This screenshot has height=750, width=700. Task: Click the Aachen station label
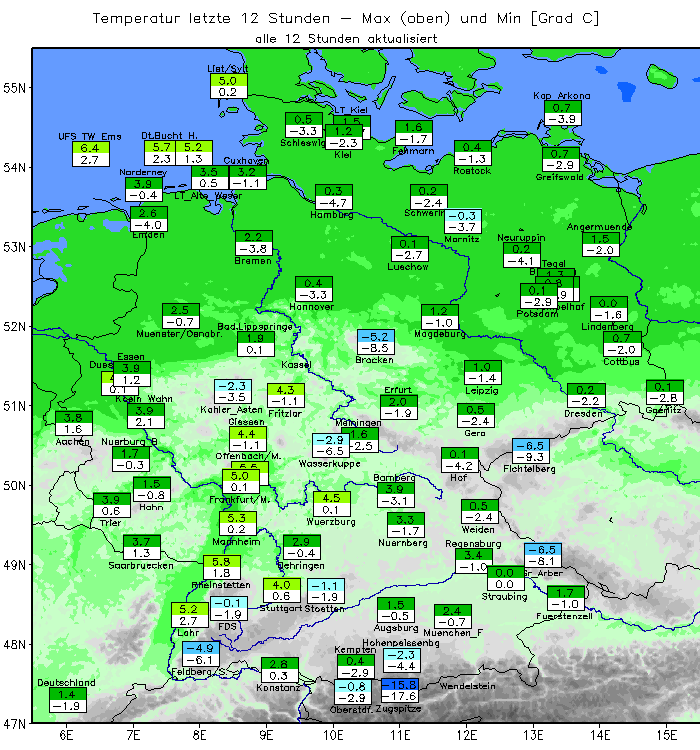tap(72, 442)
